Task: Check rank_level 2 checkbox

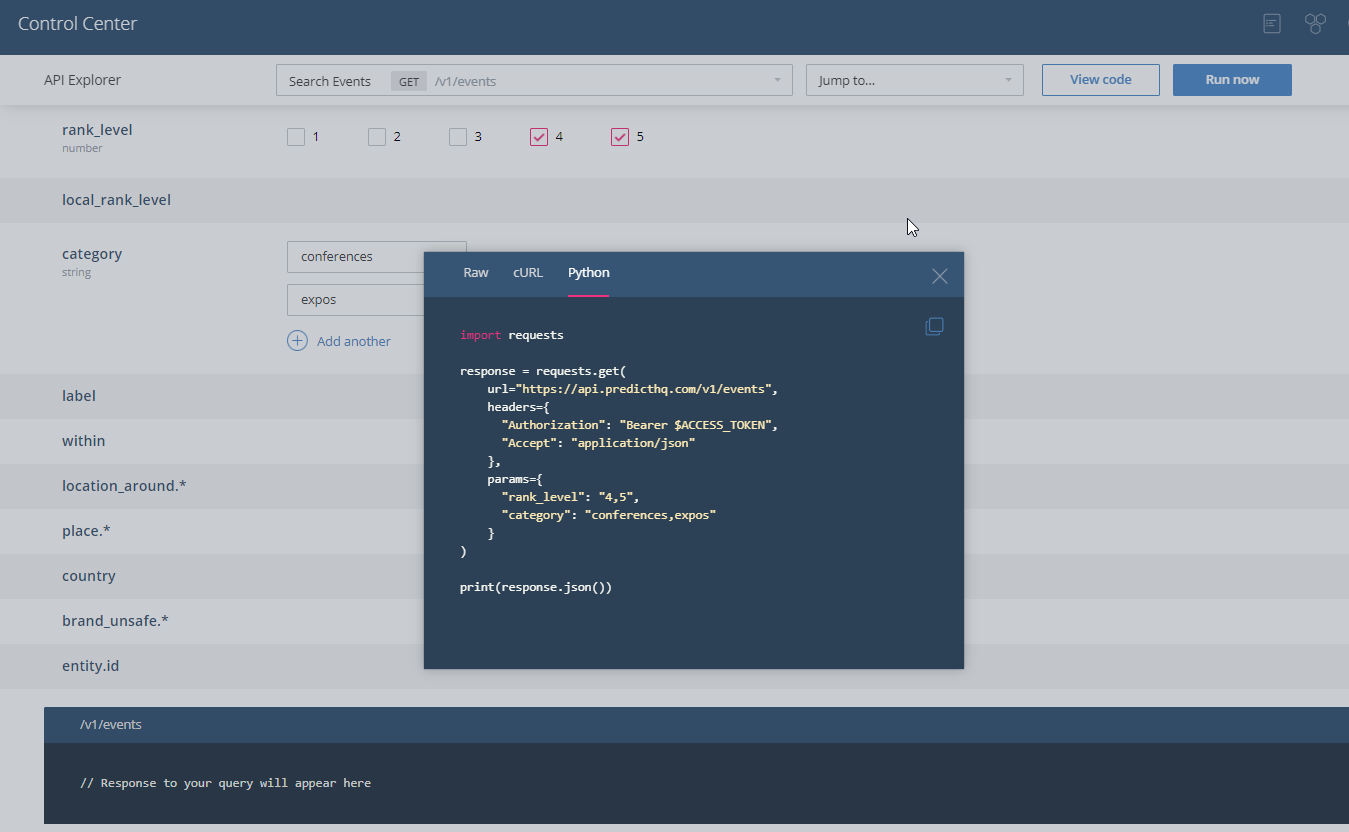Action: tap(377, 137)
